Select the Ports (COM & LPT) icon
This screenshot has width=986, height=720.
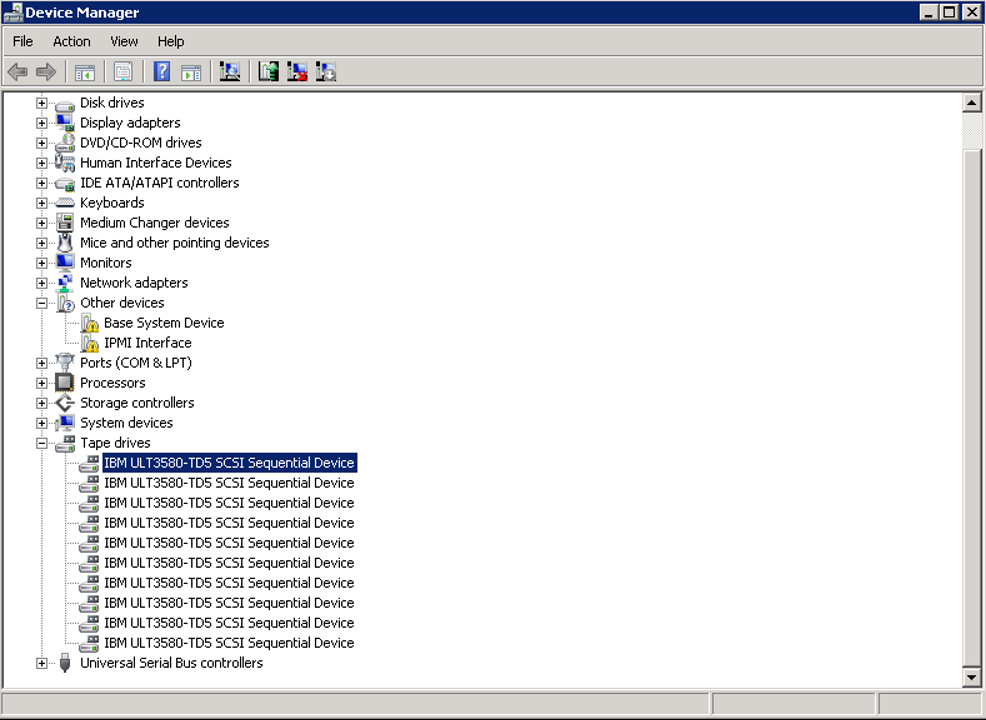tap(65, 363)
